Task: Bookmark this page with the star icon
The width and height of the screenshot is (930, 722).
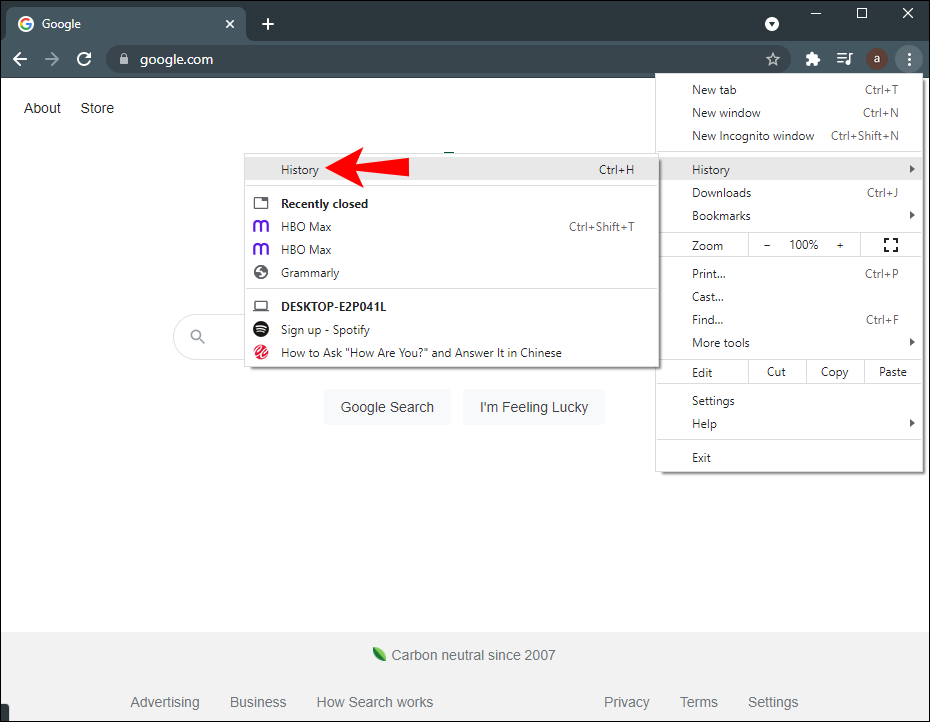Action: coord(772,59)
